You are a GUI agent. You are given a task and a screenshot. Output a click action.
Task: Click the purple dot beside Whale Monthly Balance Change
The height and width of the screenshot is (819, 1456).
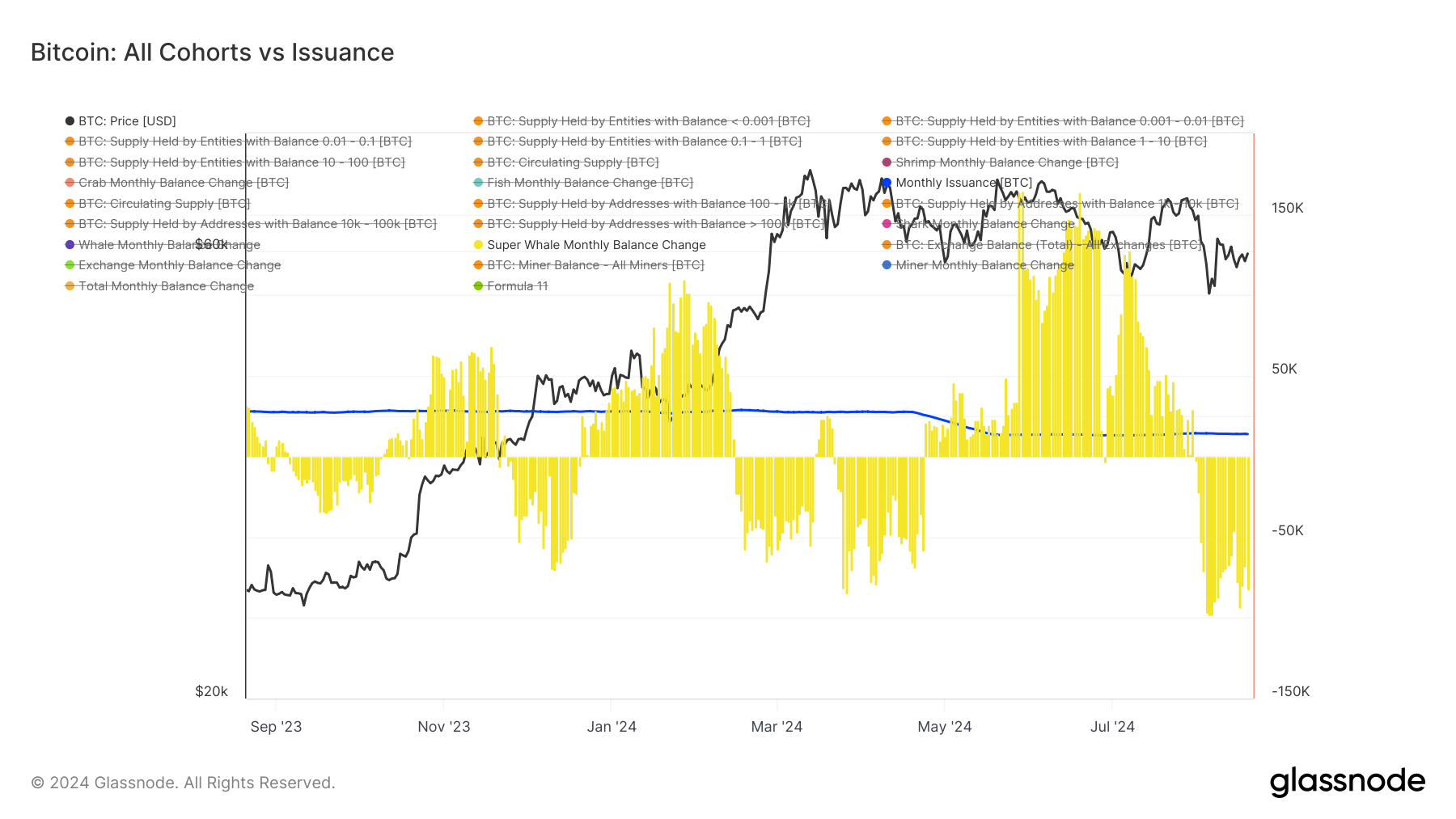click(70, 245)
